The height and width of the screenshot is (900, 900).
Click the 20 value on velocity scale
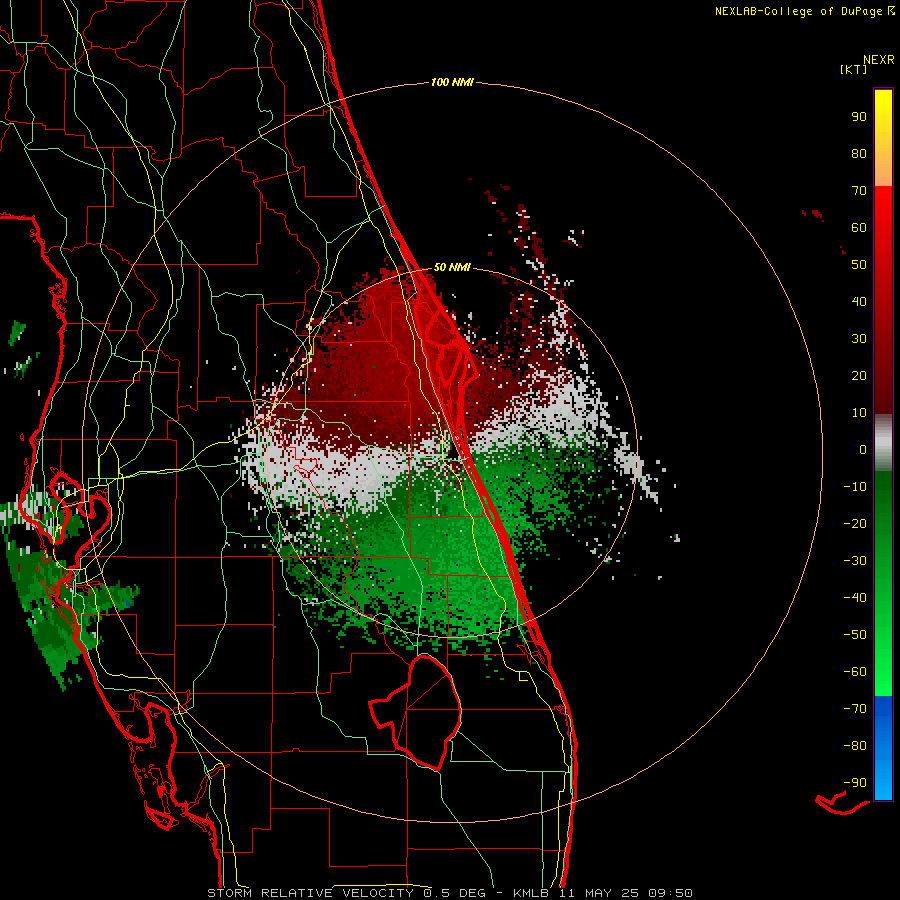859,376
